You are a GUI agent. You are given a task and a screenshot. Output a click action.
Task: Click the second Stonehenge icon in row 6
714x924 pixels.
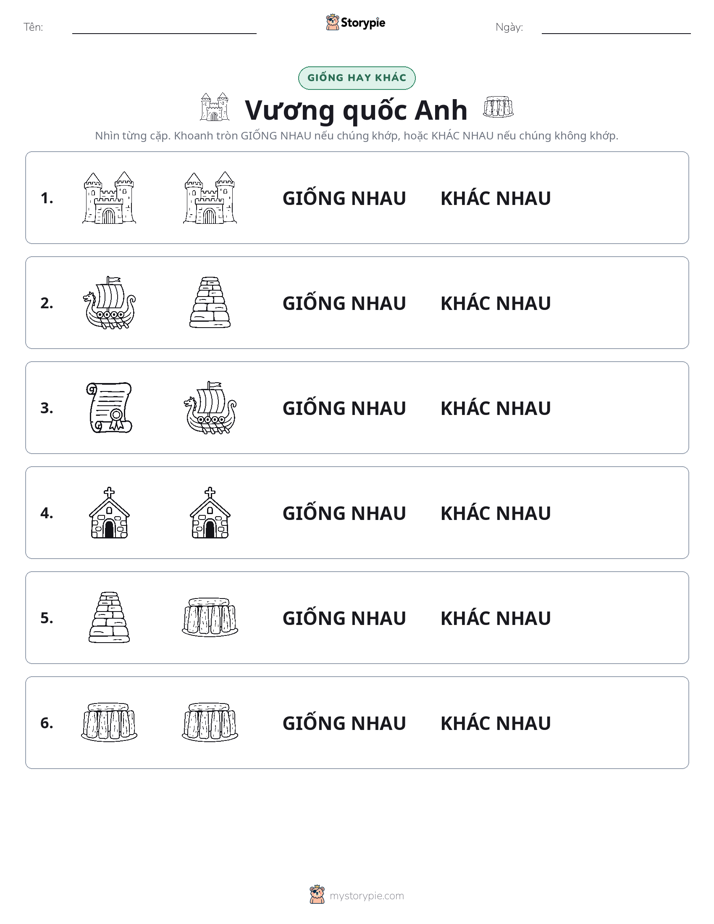(x=210, y=722)
